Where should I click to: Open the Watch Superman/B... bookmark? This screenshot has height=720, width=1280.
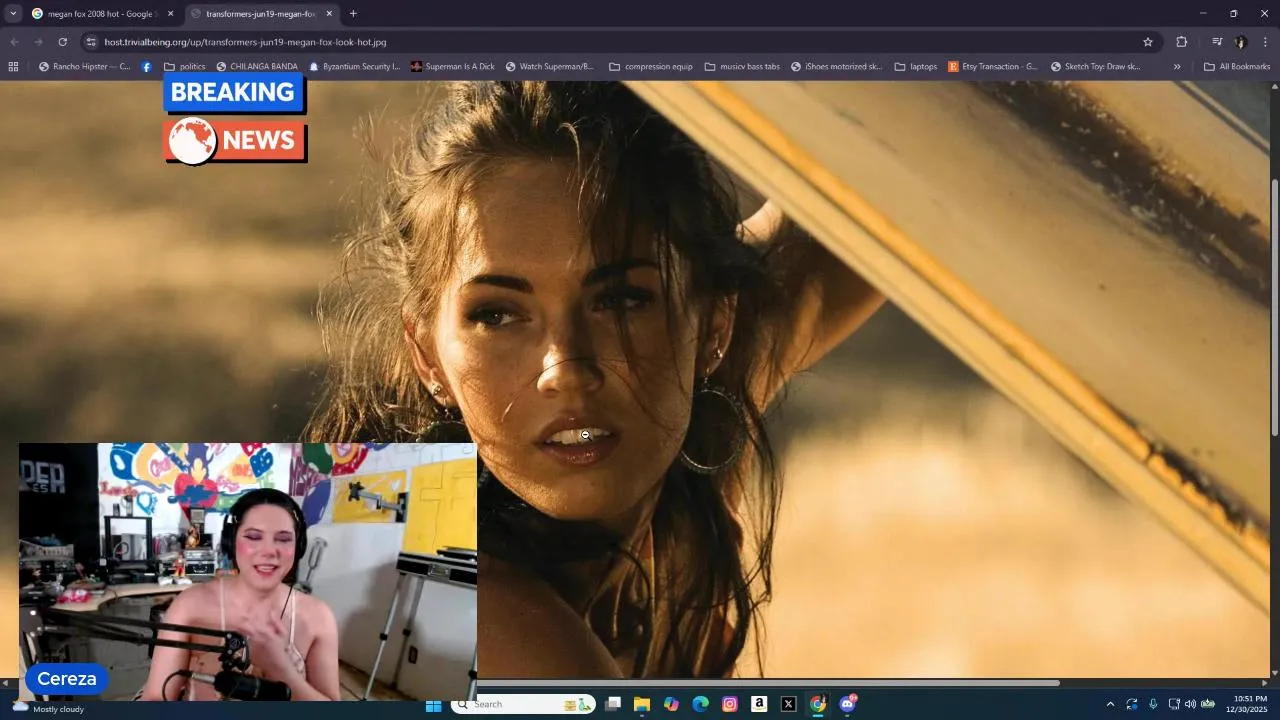coord(549,67)
